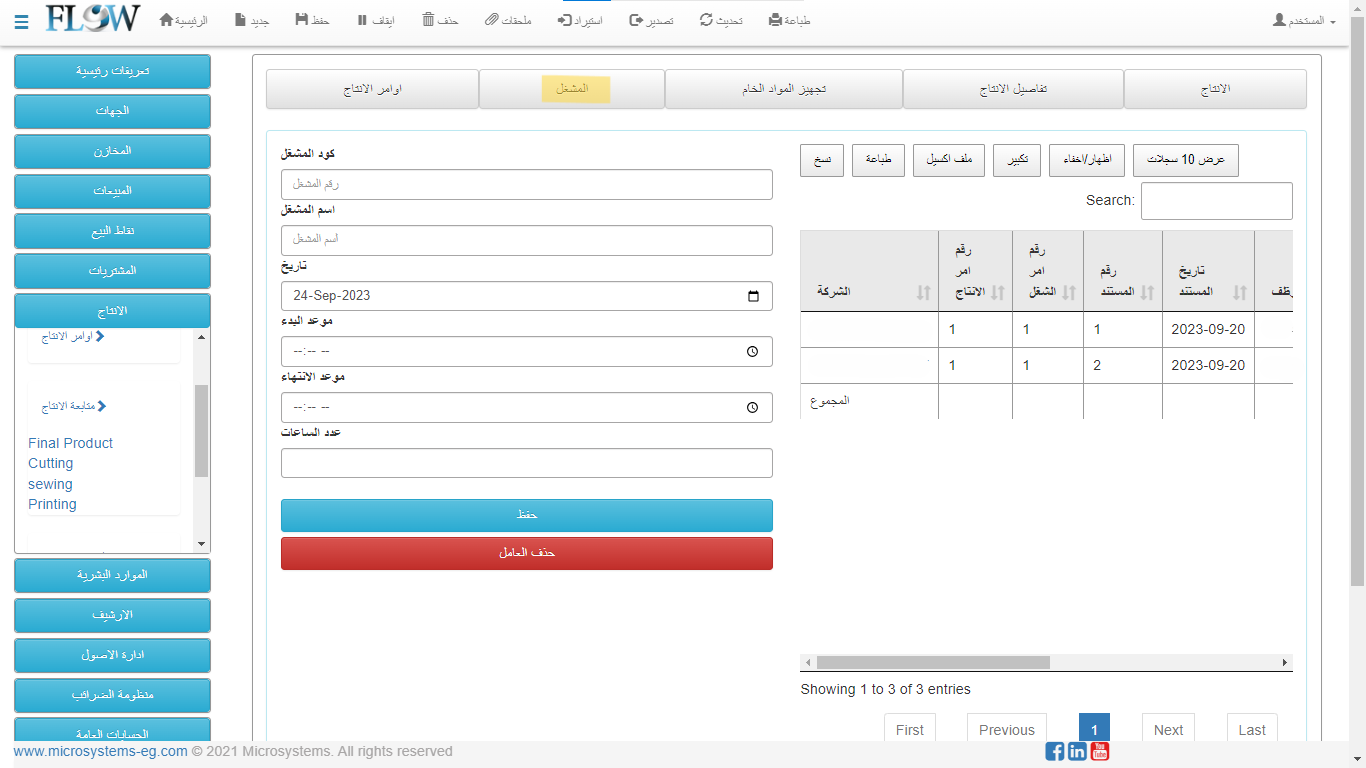
Task: Toggle column visibility with اظهار/اخفاء button
Action: [x=1087, y=160]
